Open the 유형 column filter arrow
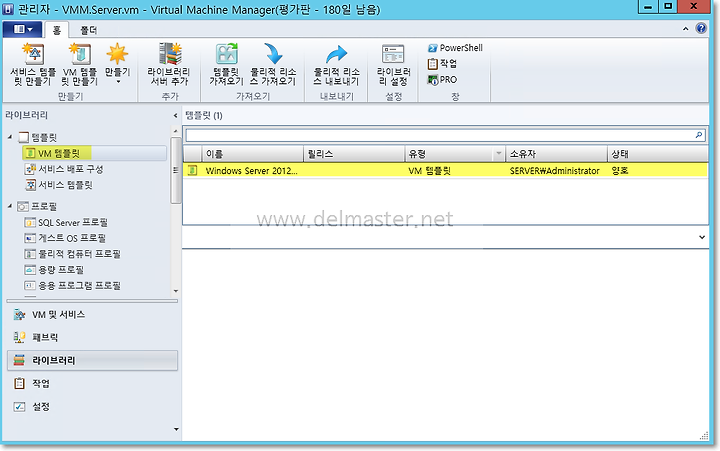The image size is (720, 451). pos(499,153)
